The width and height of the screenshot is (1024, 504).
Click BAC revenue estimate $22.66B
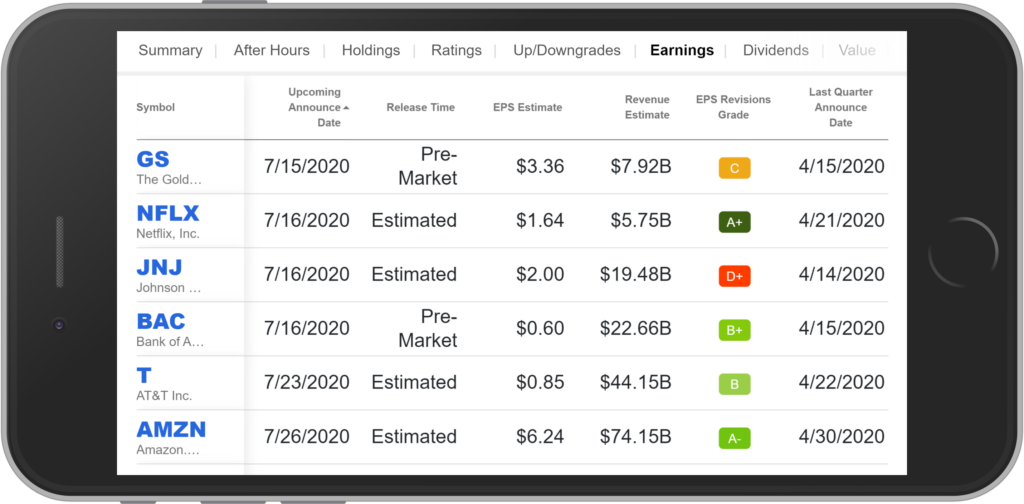636,328
